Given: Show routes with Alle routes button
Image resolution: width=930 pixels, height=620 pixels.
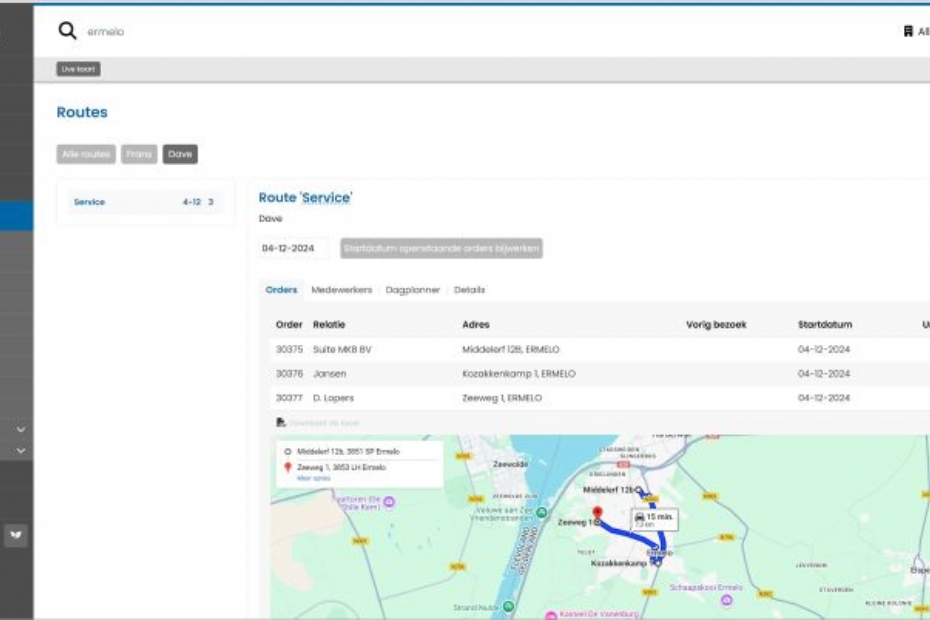Looking at the screenshot, I should [x=86, y=154].
